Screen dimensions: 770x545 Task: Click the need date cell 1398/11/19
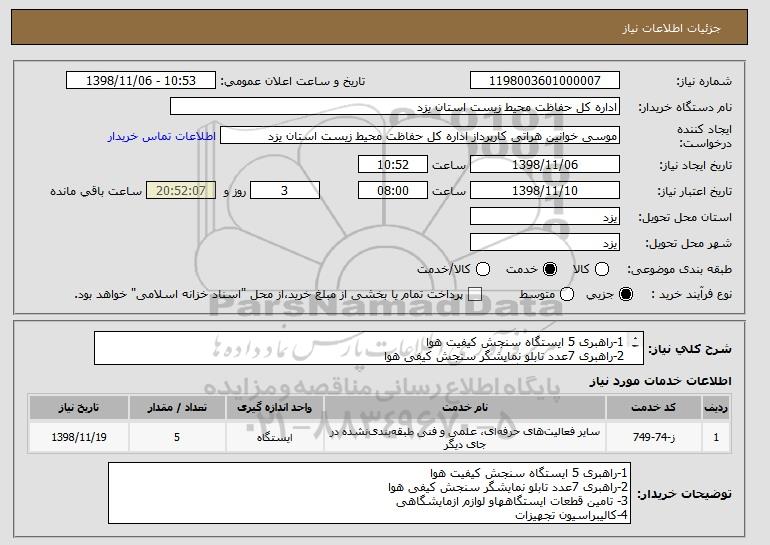[x=79, y=437]
